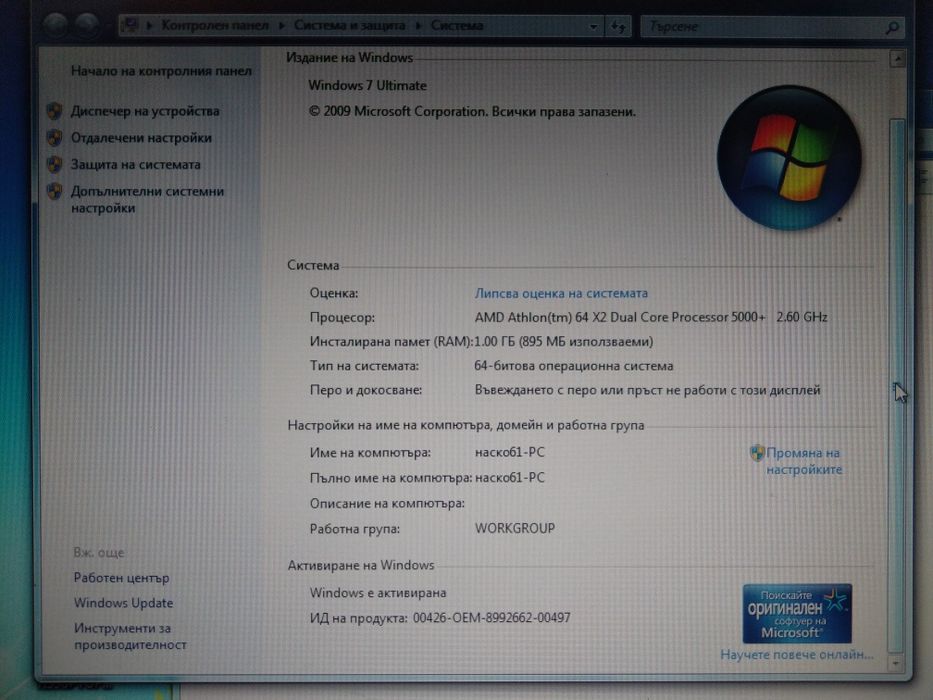Open Работен център link
This screenshot has width=933, height=700.
coord(121,578)
